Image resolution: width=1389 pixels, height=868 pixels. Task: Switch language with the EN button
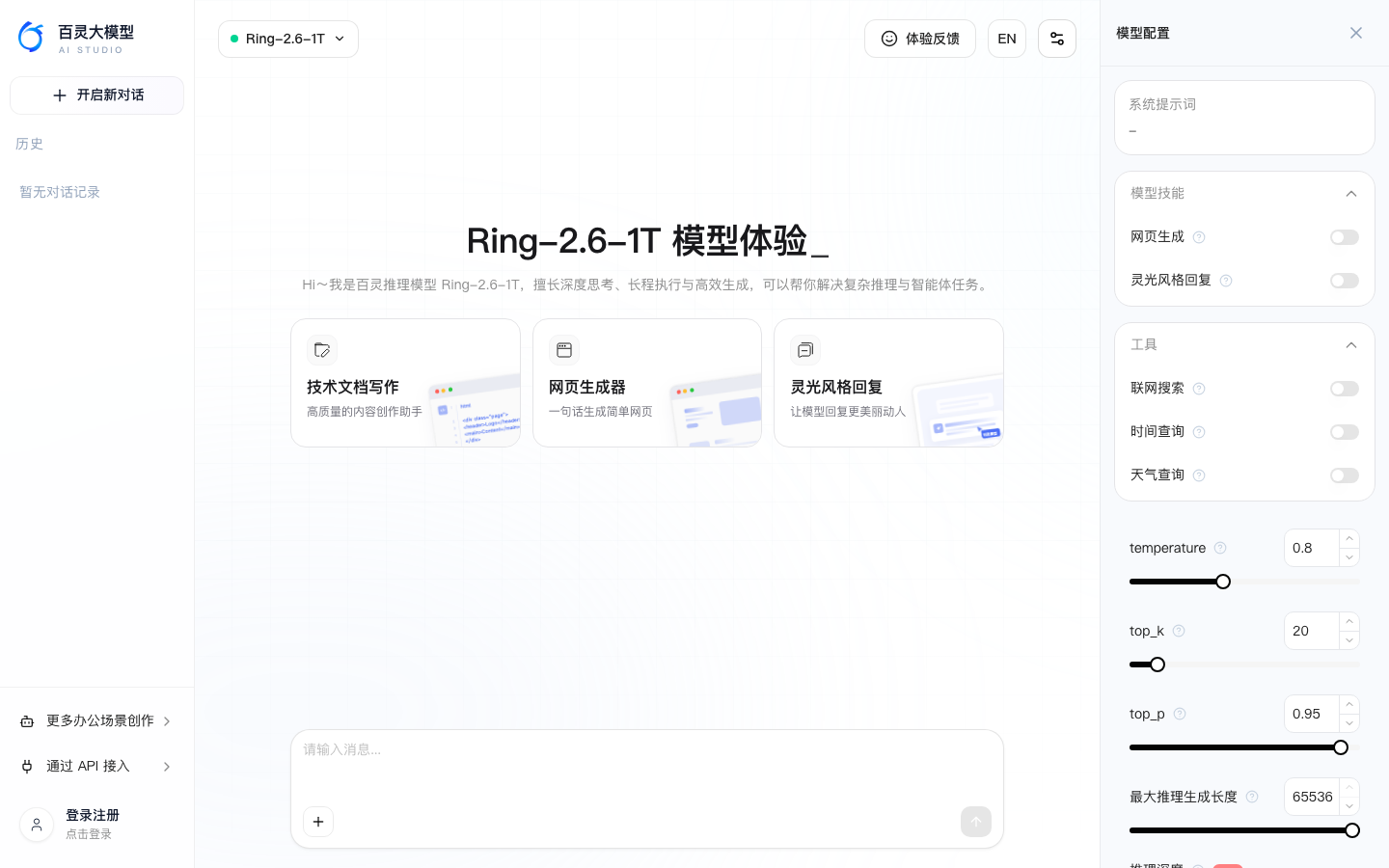1007,39
